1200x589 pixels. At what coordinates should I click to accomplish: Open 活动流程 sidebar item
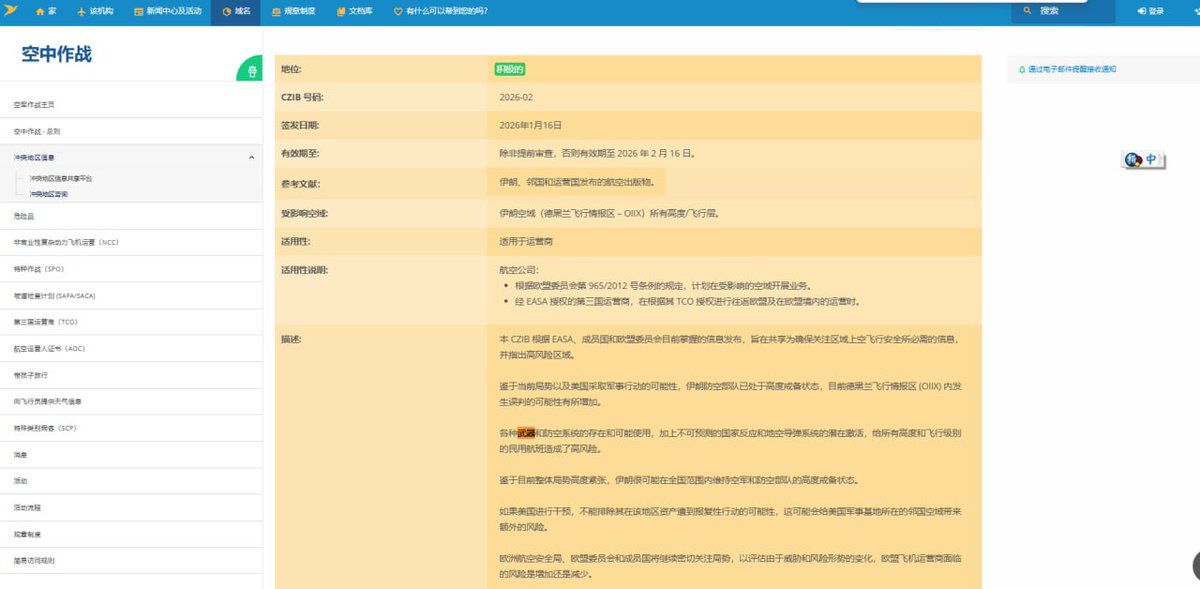pyautogui.click(x=27, y=507)
